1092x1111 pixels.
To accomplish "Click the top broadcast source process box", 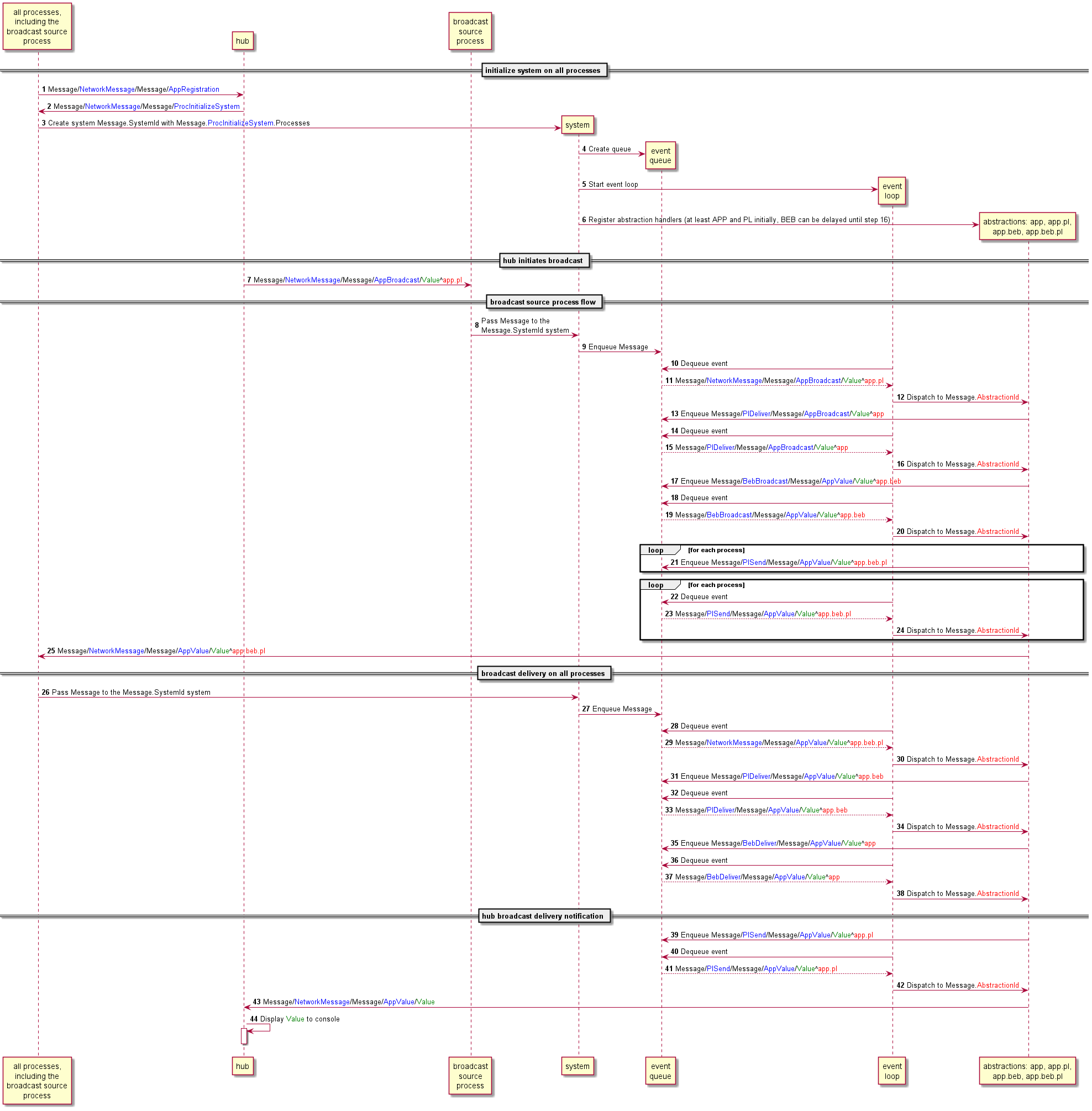I will (470, 31).
